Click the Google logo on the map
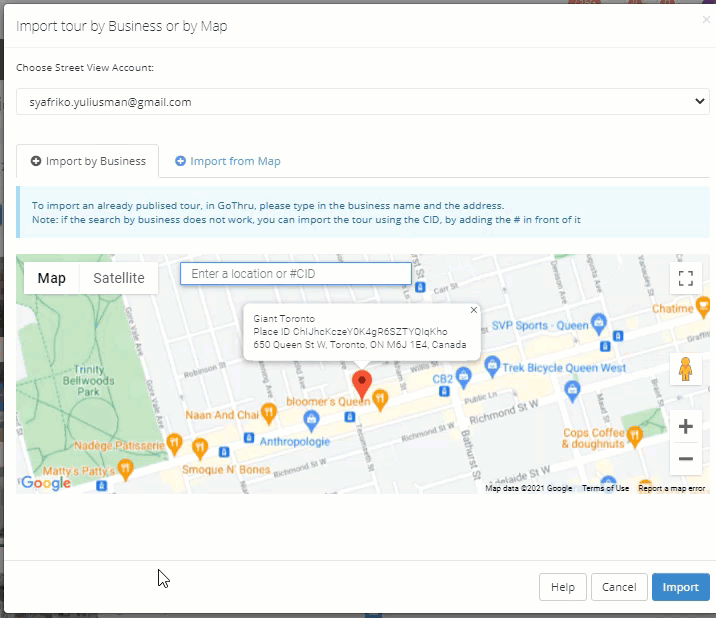 (x=46, y=482)
